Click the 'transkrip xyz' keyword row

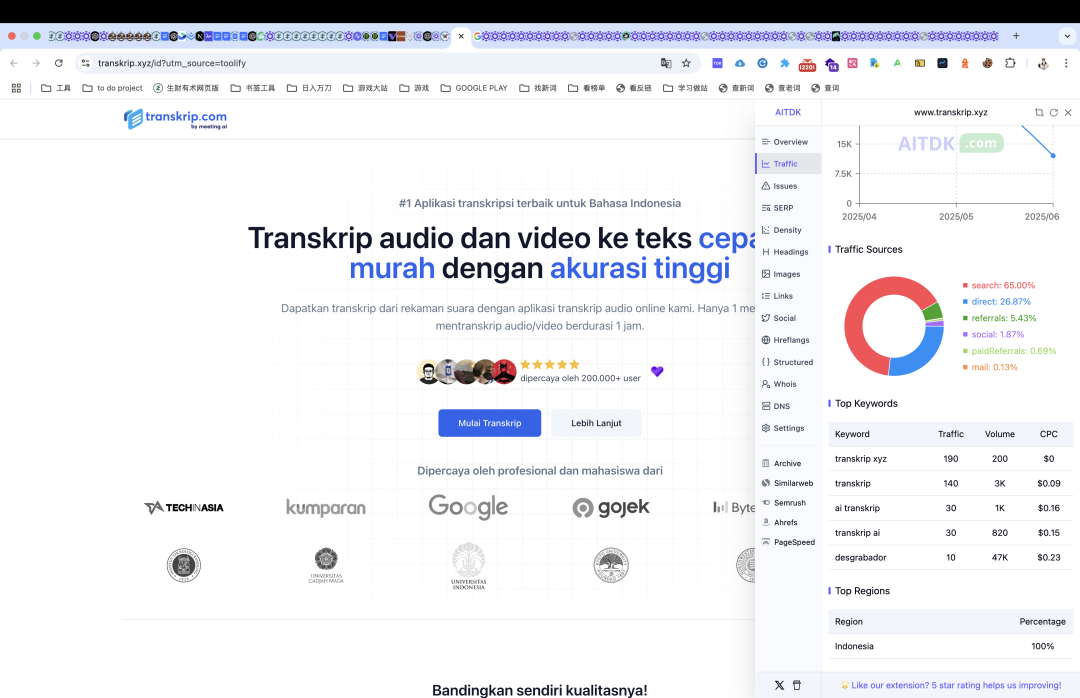point(951,459)
